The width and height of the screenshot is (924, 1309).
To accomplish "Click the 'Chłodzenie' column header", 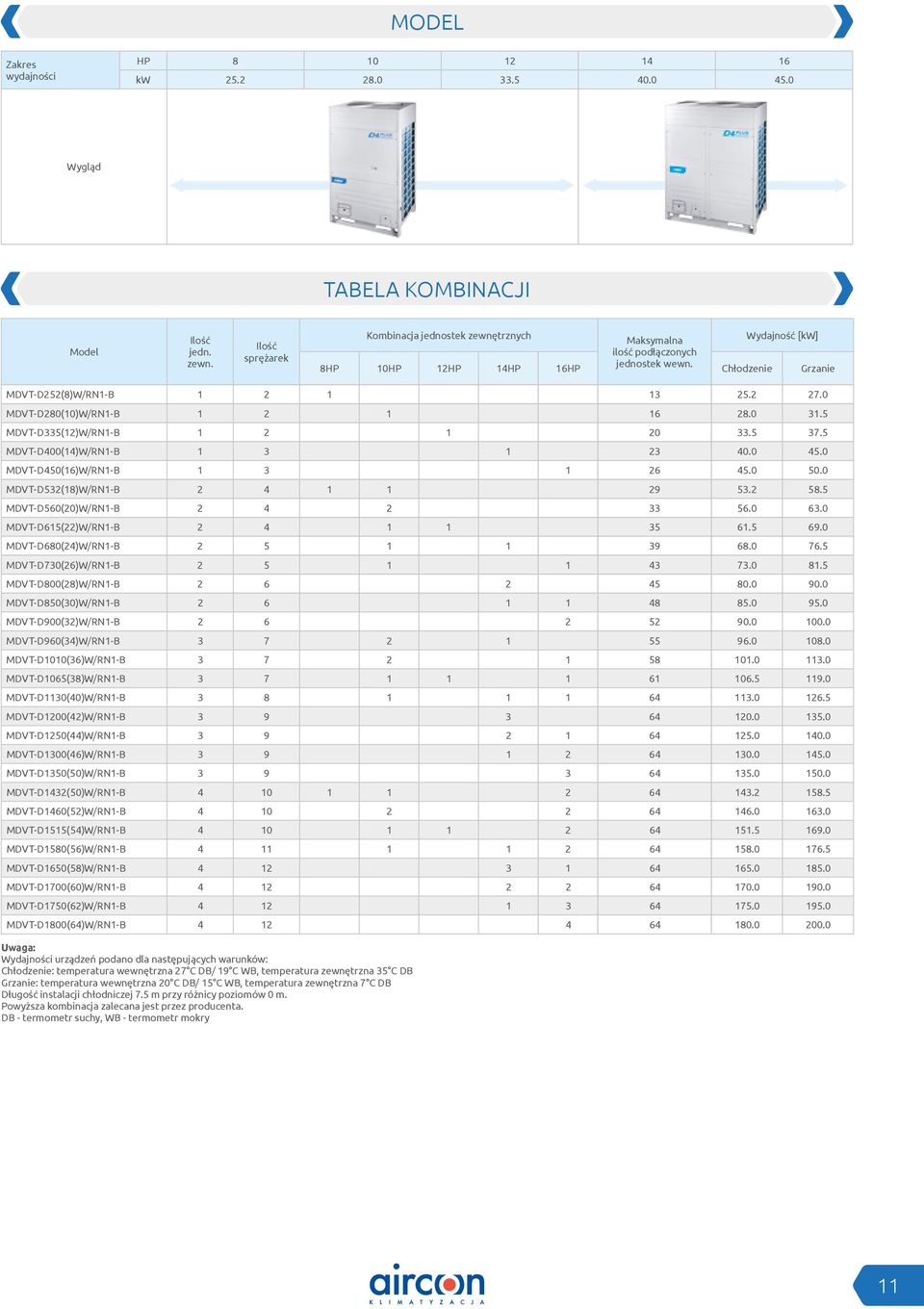I will 747,369.
